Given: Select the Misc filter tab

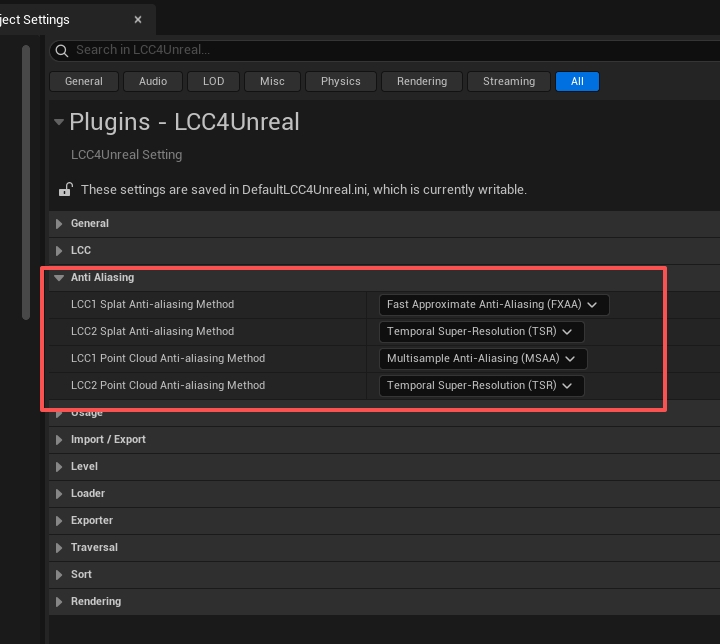Looking at the screenshot, I should (x=272, y=81).
